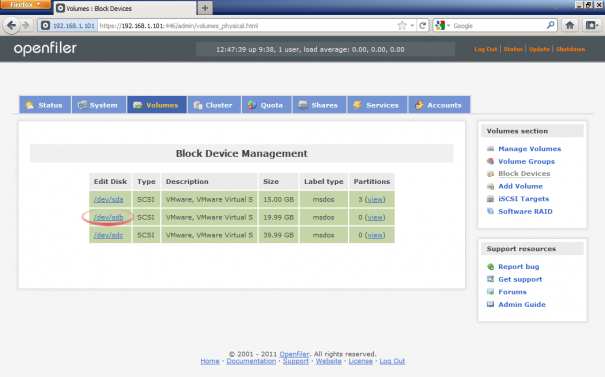Click the bookmarks sidebar icon in toolbar
The width and height of the screenshot is (605, 377).
591,25
